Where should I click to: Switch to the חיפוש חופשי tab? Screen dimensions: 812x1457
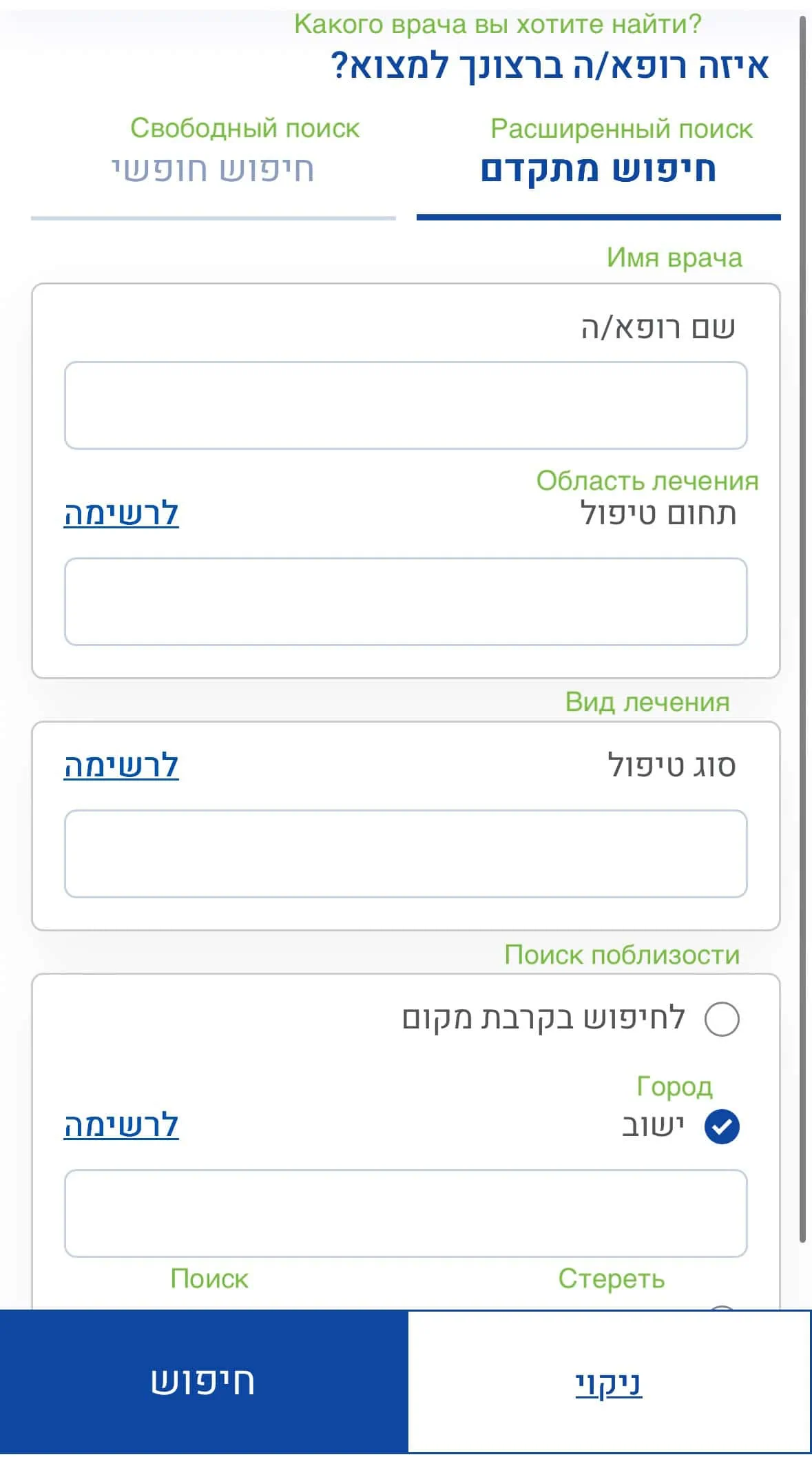[x=214, y=169]
